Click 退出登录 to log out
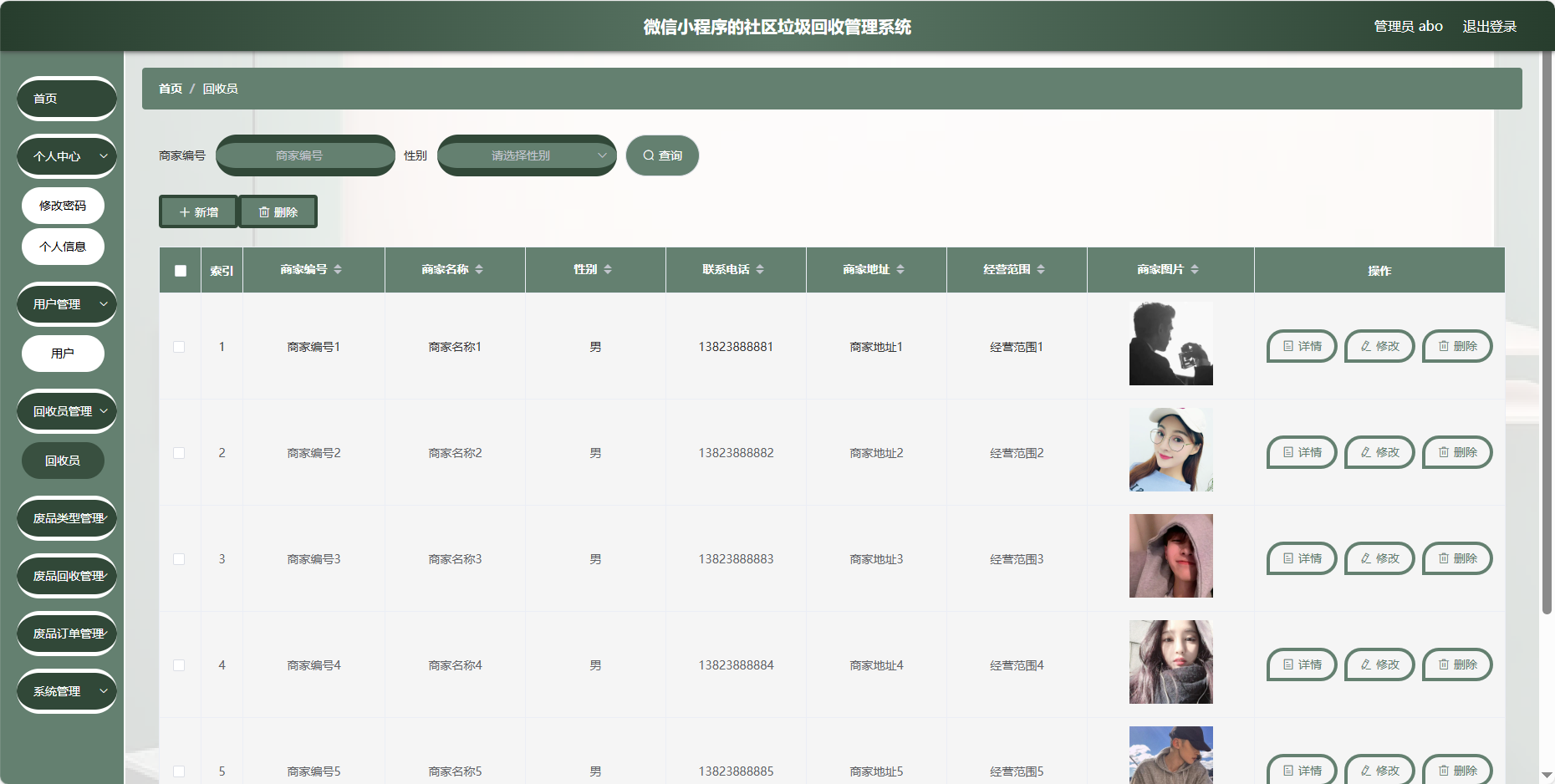The image size is (1555, 784). pos(1489,27)
